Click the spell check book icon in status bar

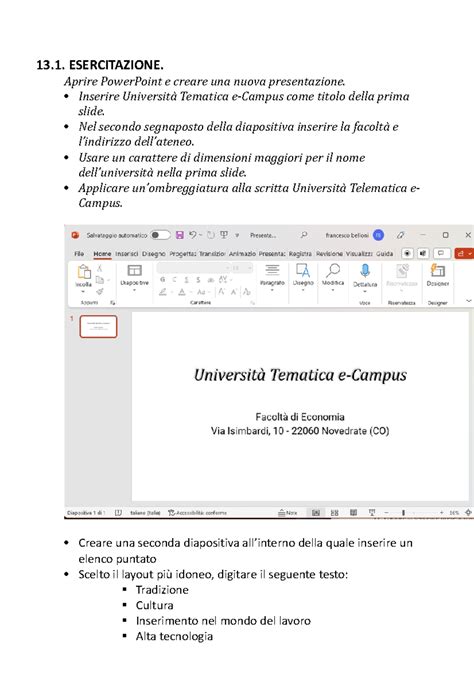(x=118, y=513)
